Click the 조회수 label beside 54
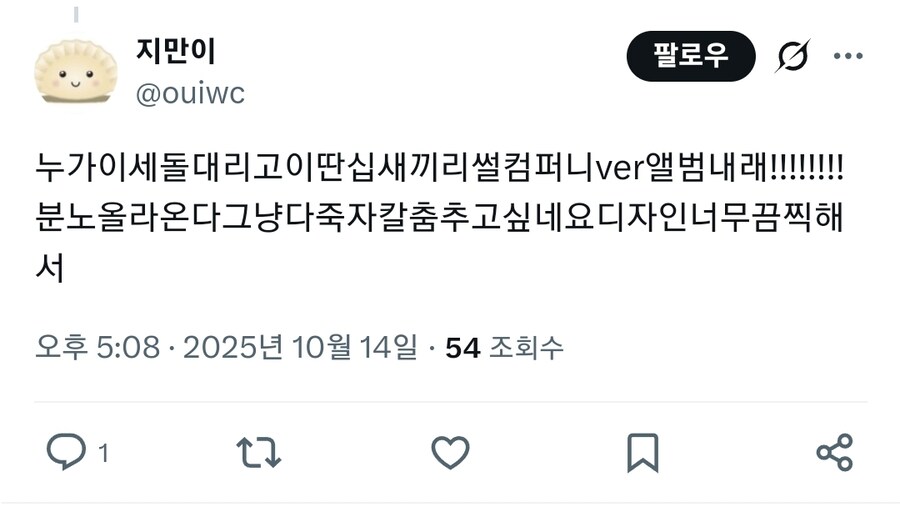 (526, 348)
